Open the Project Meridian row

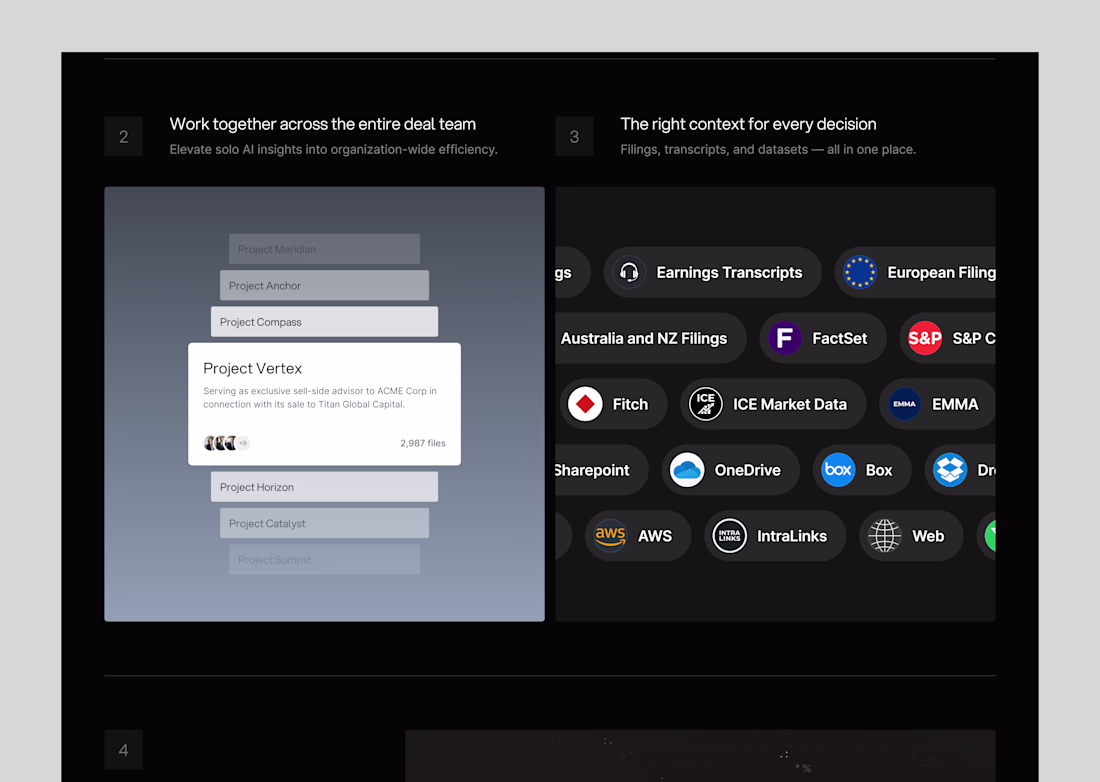324,249
